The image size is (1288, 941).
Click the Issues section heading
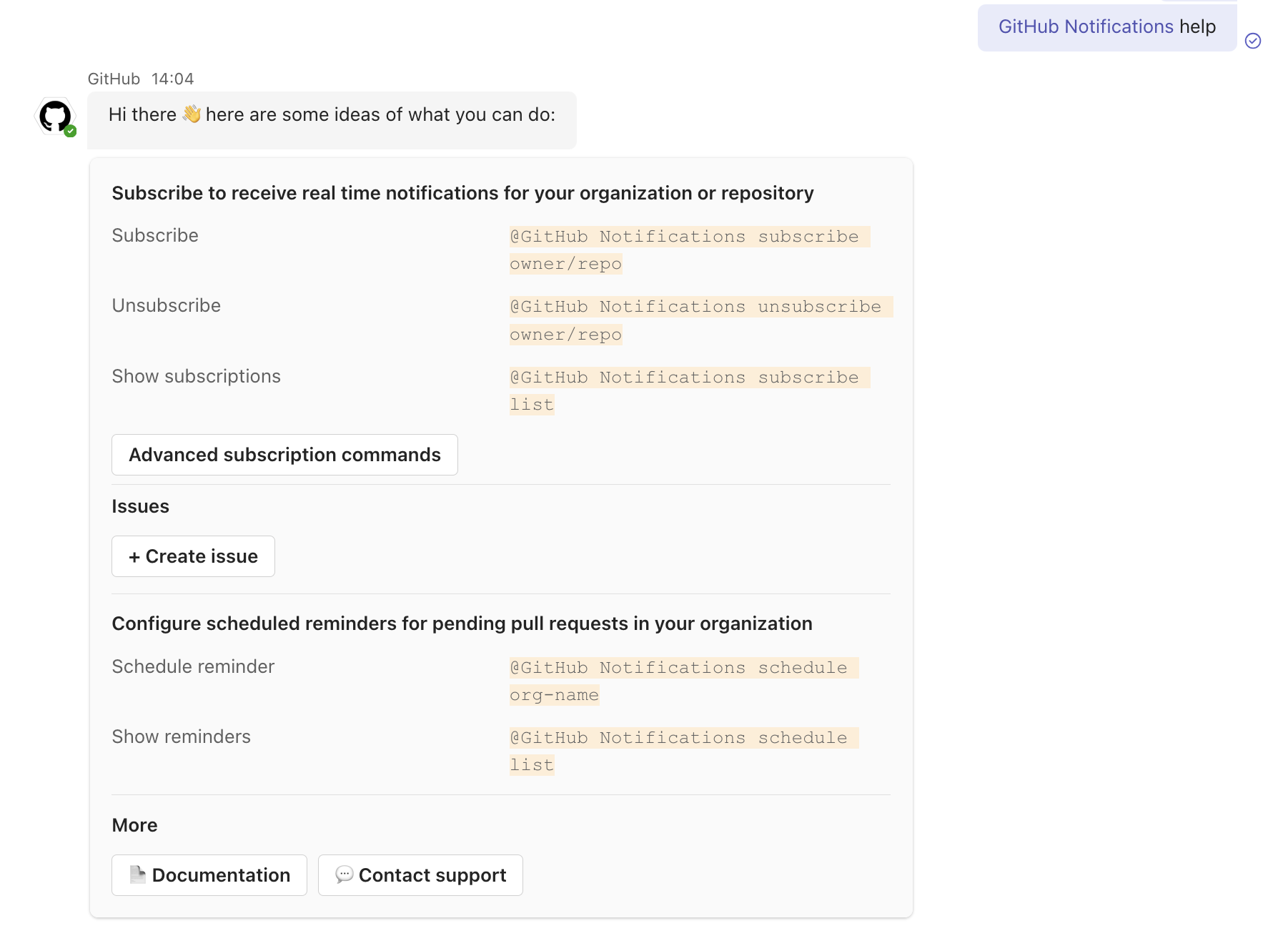(140, 506)
